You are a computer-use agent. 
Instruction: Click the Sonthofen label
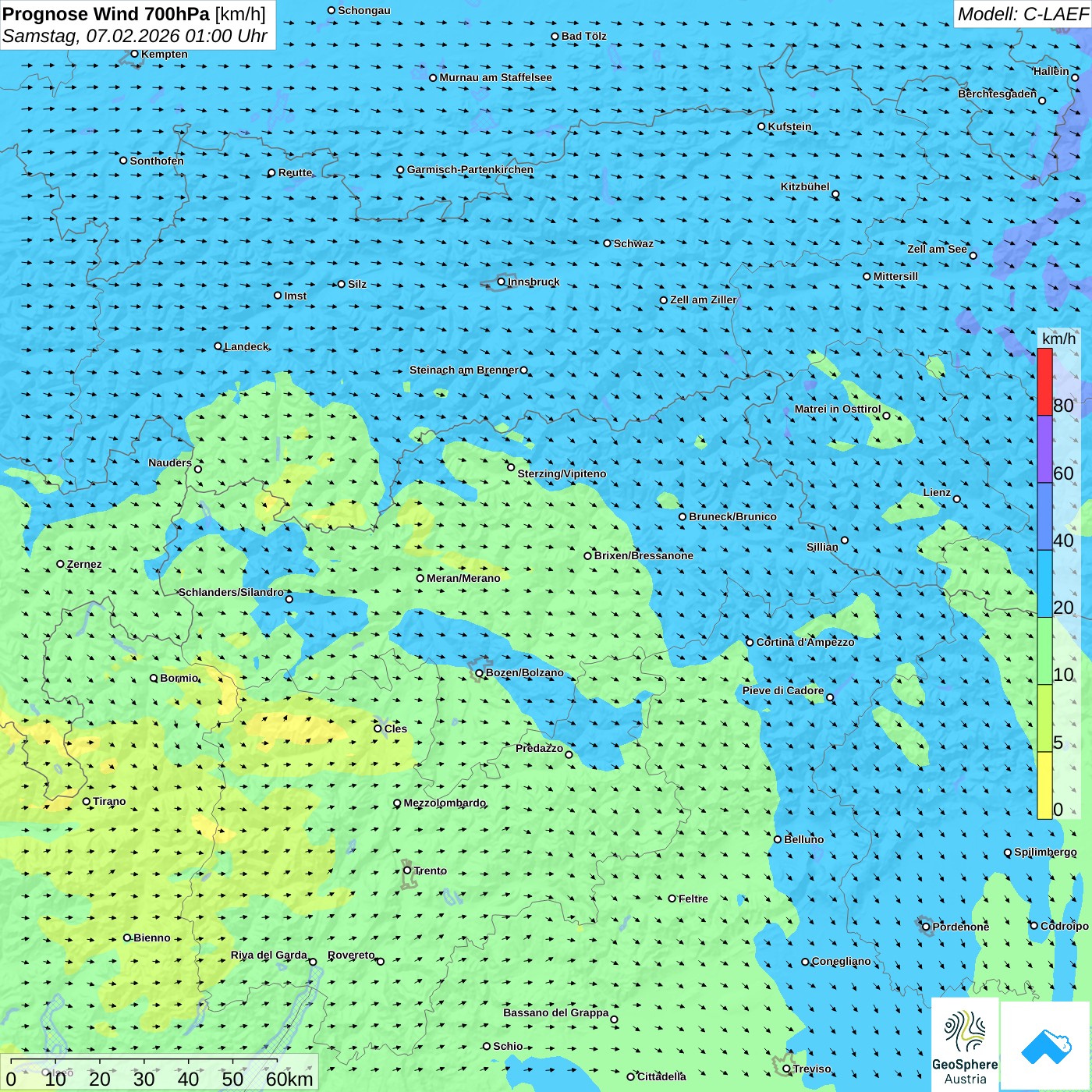click(x=158, y=161)
